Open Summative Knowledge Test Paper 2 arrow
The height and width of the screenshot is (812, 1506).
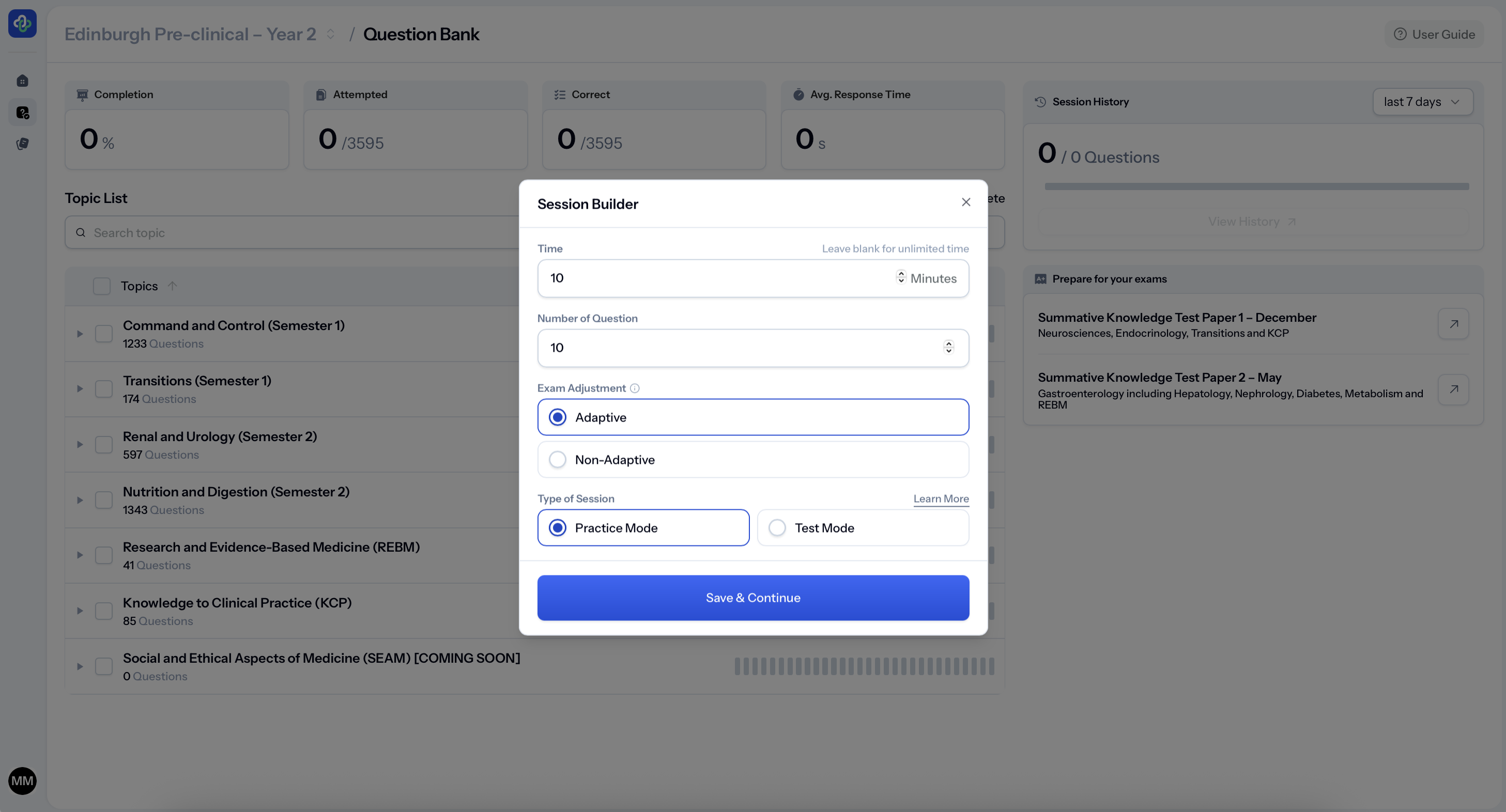[x=1453, y=389]
